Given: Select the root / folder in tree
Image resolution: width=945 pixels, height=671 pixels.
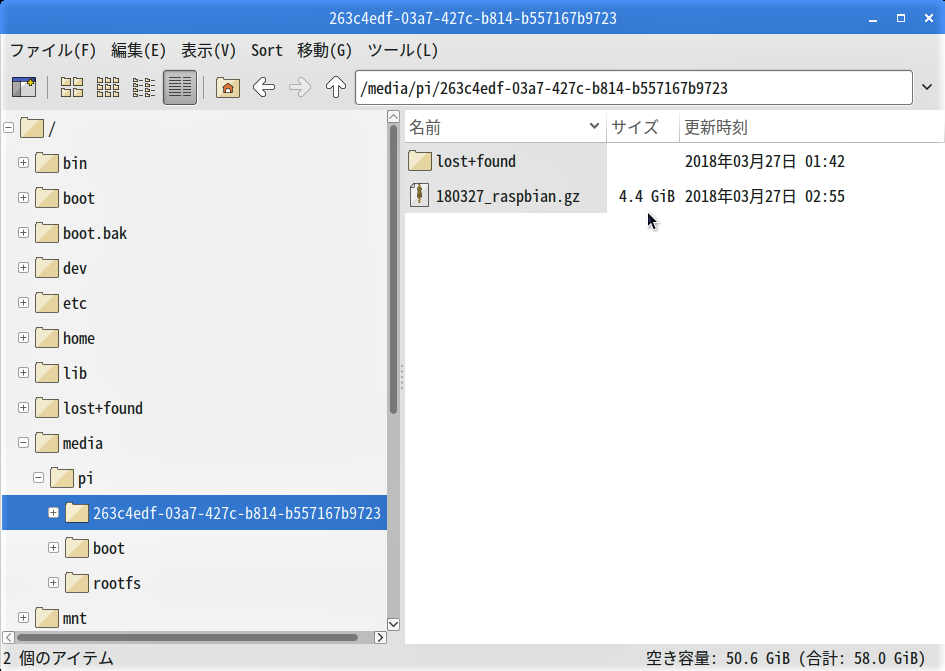Looking at the screenshot, I should click(x=38, y=128).
